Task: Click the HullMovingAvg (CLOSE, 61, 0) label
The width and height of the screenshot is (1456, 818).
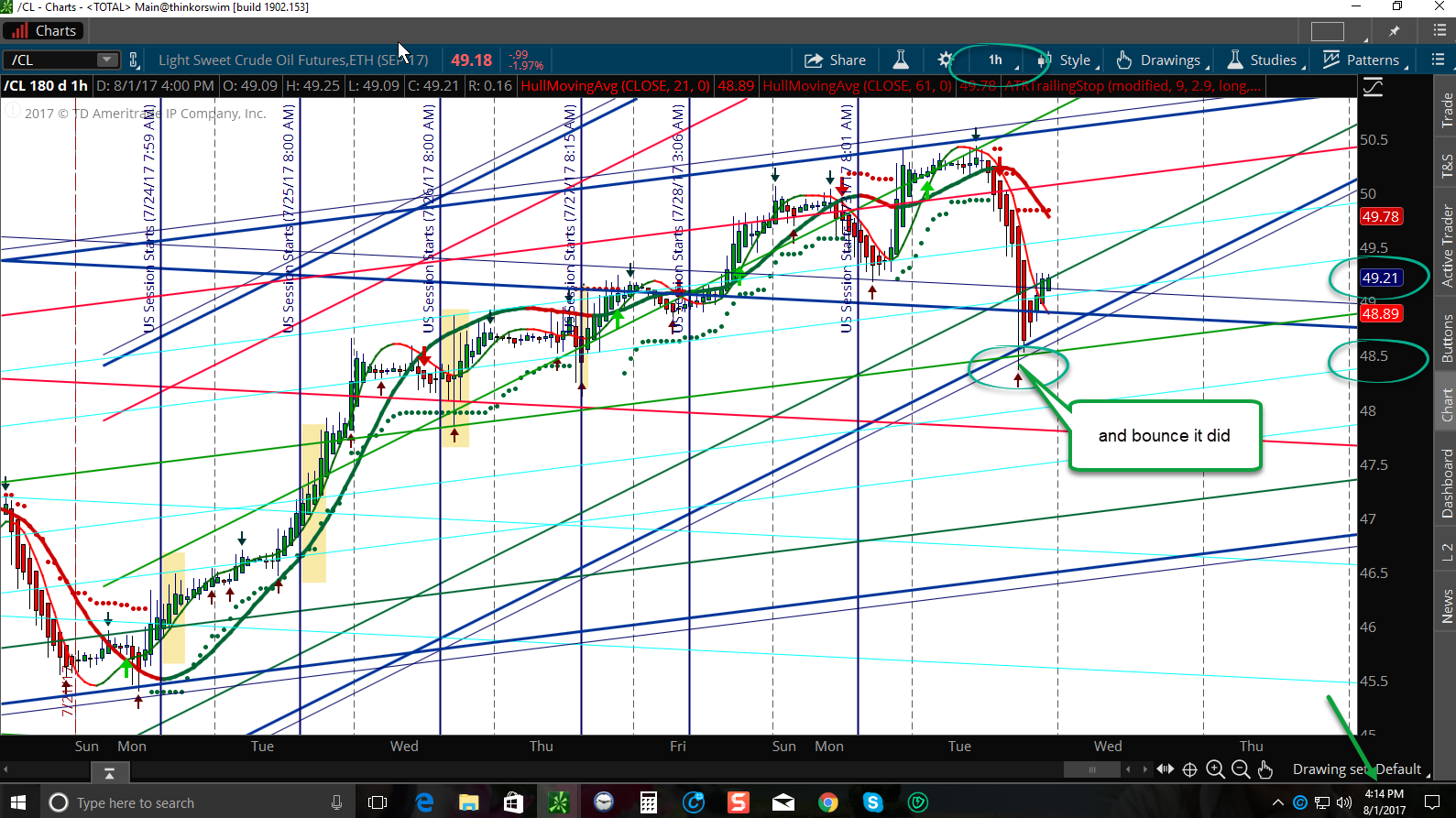Action: [x=858, y=86]
